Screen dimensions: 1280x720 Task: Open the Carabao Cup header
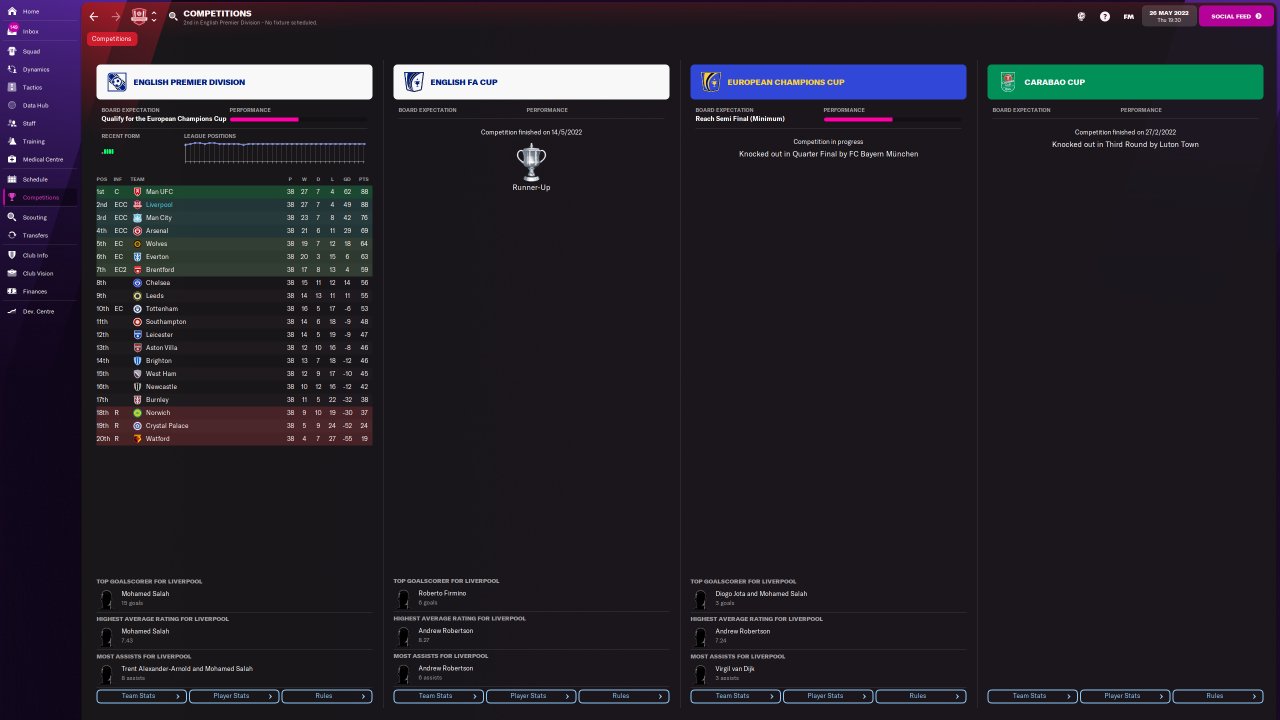click(1125, 82)
